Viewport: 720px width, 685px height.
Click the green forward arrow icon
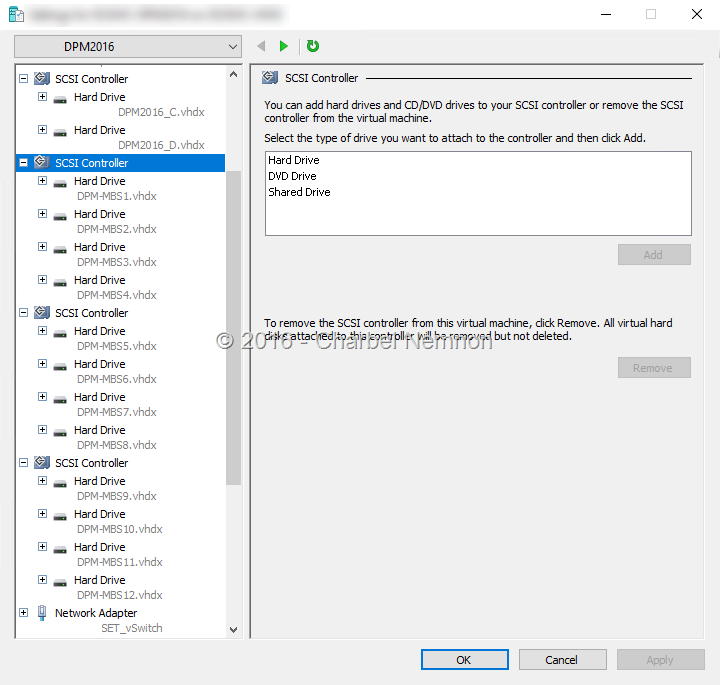point(283,46)
